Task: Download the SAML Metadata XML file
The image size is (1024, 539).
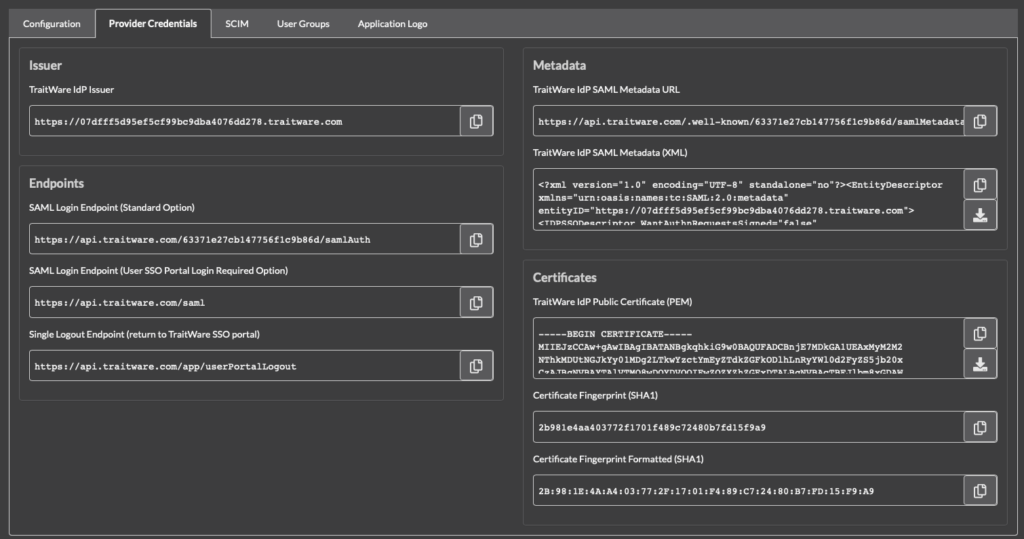Action: pyautogui.click(x=980, y=215)
